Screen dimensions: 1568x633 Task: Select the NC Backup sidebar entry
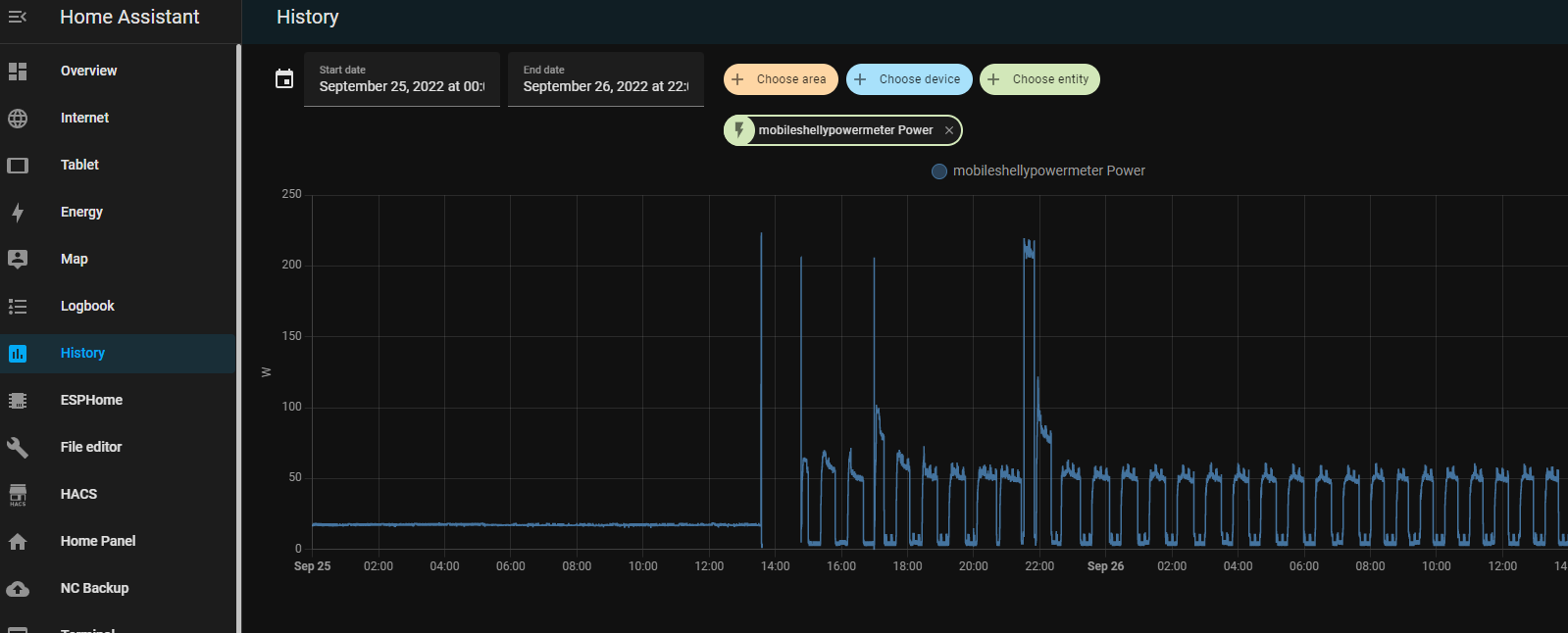pyautogui.click(x=118, y=589)
